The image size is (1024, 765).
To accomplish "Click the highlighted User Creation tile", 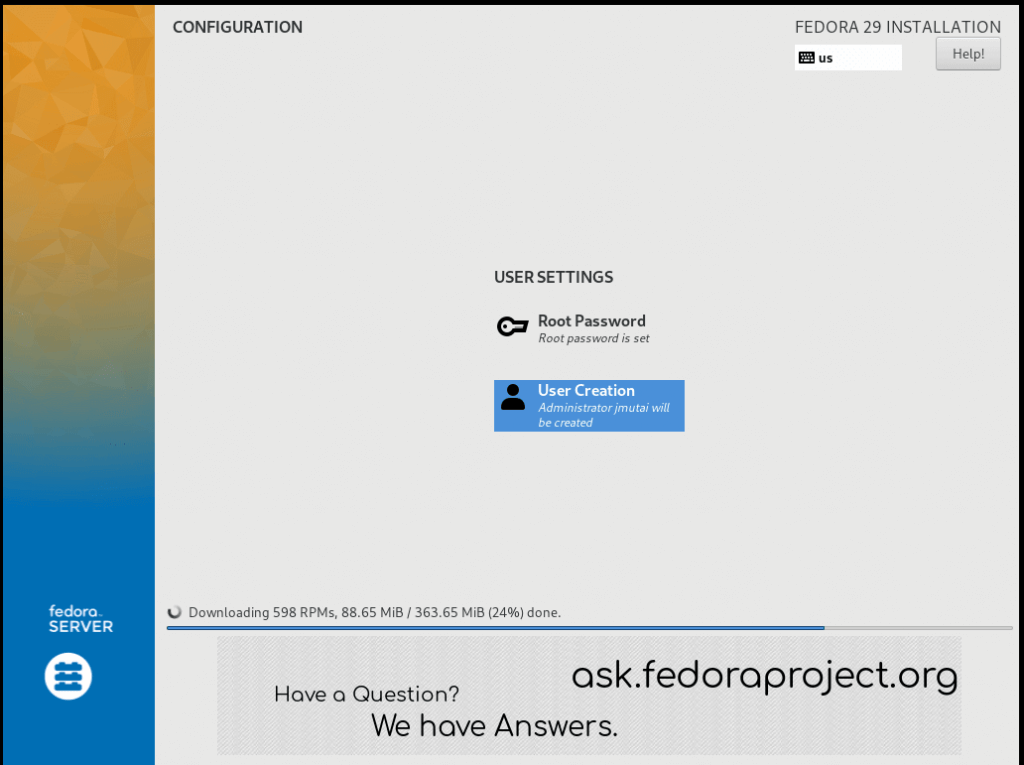I will click(589, 405).
